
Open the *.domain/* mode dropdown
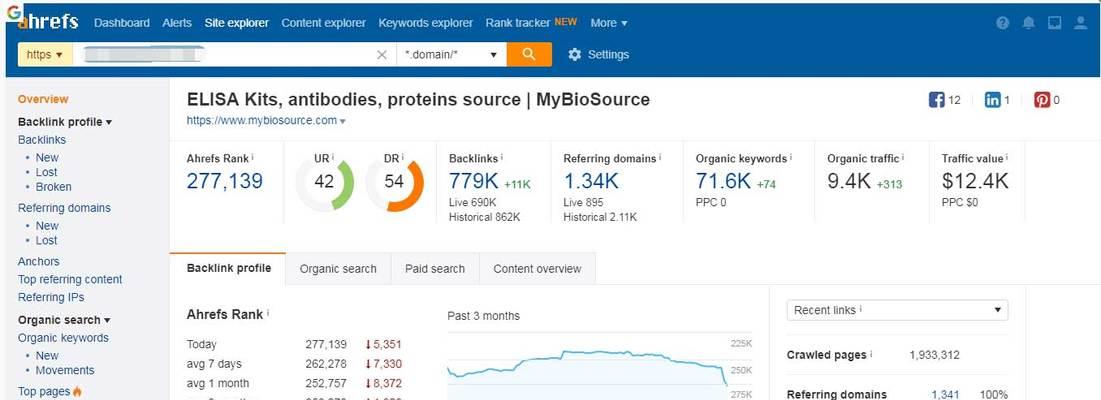(451, 55)
